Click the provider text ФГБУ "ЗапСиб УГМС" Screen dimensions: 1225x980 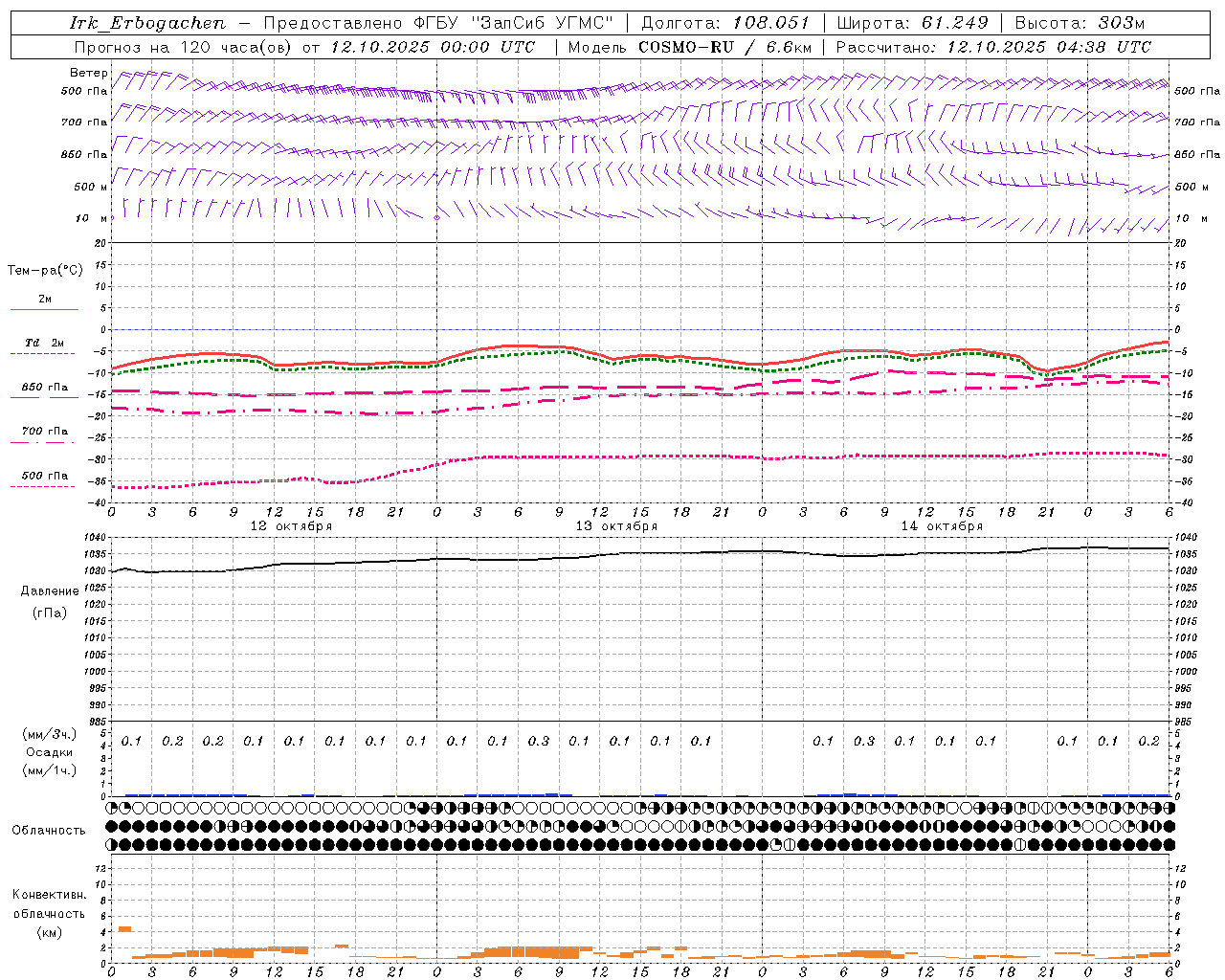pos(516,23)
